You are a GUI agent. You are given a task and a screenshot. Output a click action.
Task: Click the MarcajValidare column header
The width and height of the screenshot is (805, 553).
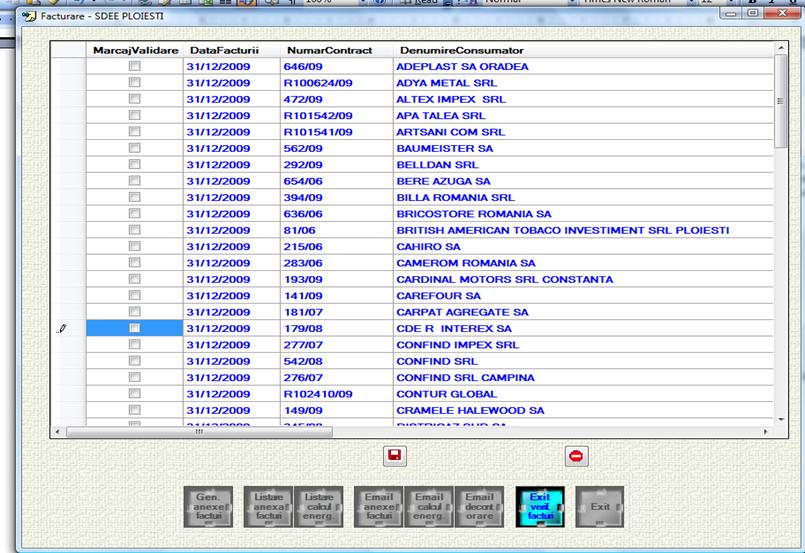tap(135, 50)
